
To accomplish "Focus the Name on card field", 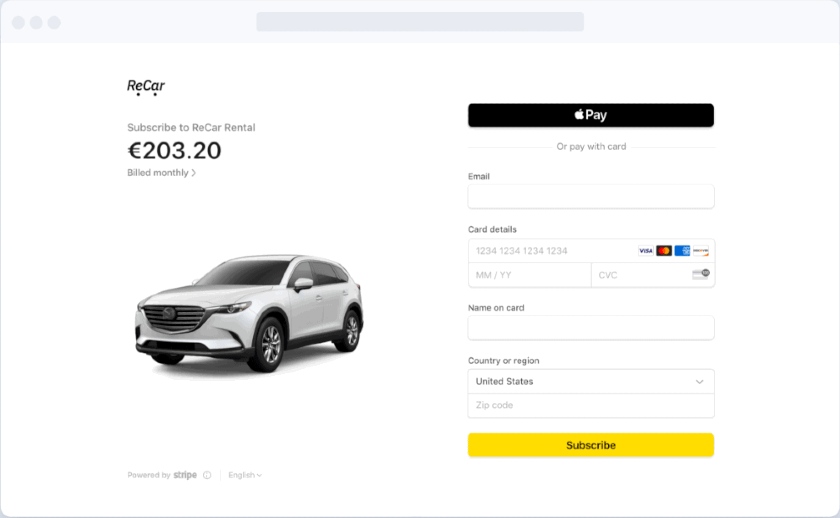I will 591,328.
